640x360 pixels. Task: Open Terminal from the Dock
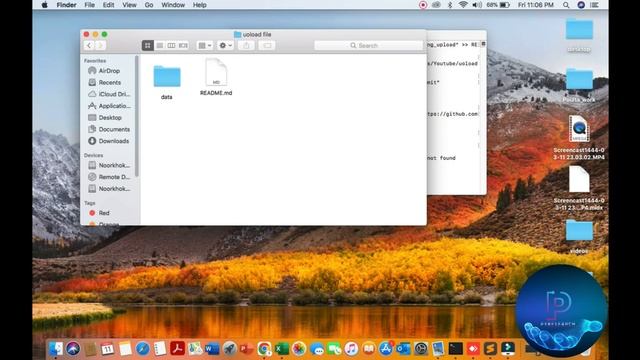(456, 349)
